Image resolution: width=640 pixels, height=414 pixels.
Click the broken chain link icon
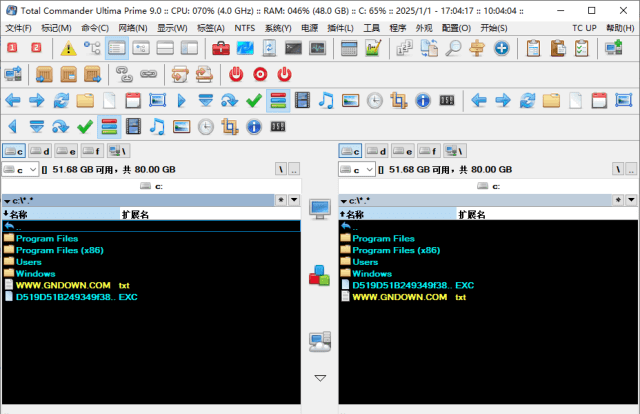[124, 74]
